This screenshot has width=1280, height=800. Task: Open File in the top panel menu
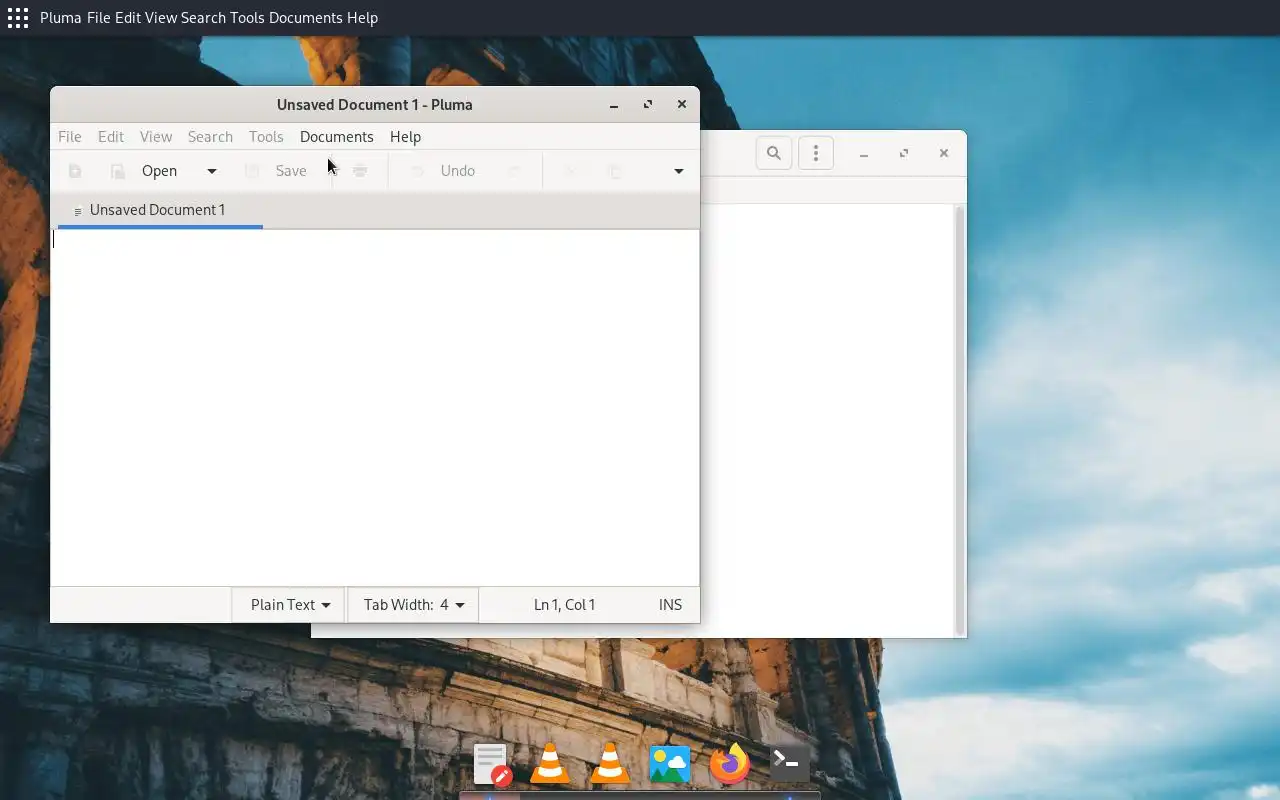click(x=98, y=18)
